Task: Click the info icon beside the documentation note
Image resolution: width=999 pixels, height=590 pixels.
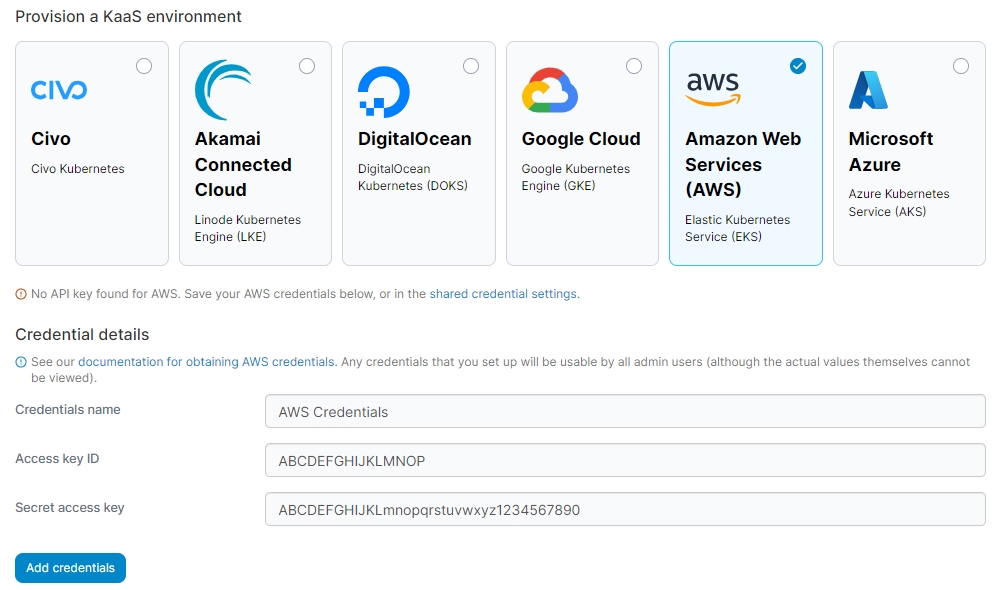Action: [21, 362]
